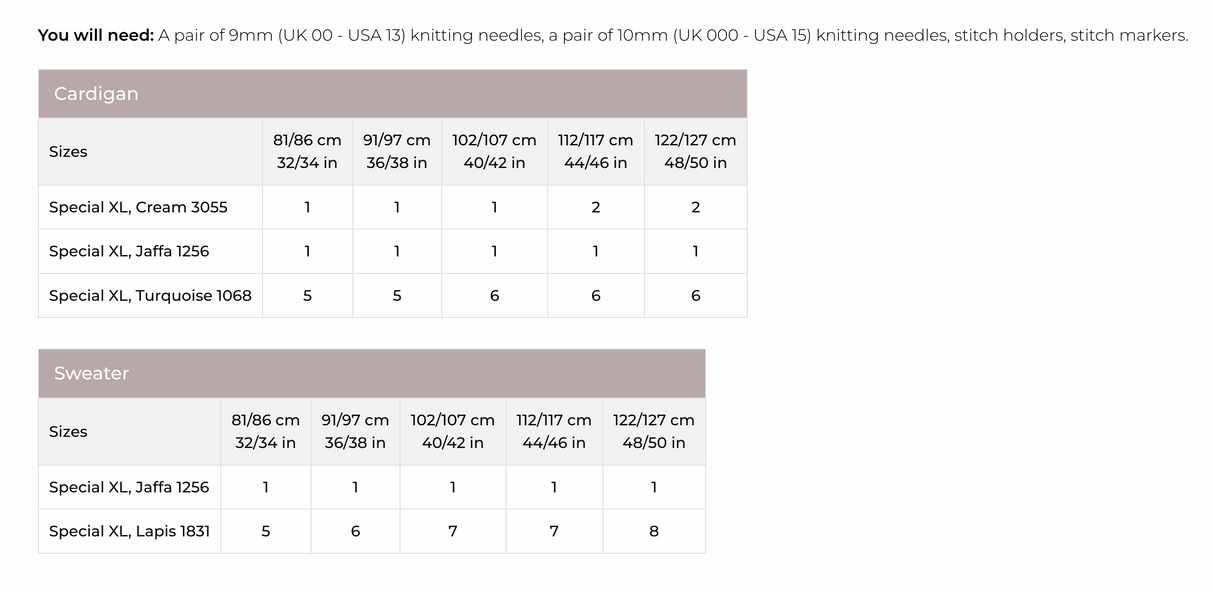Select Cardigan's 81/86 cm size column header
Viewport: 1214px width, 591px height.
(307, 152)
